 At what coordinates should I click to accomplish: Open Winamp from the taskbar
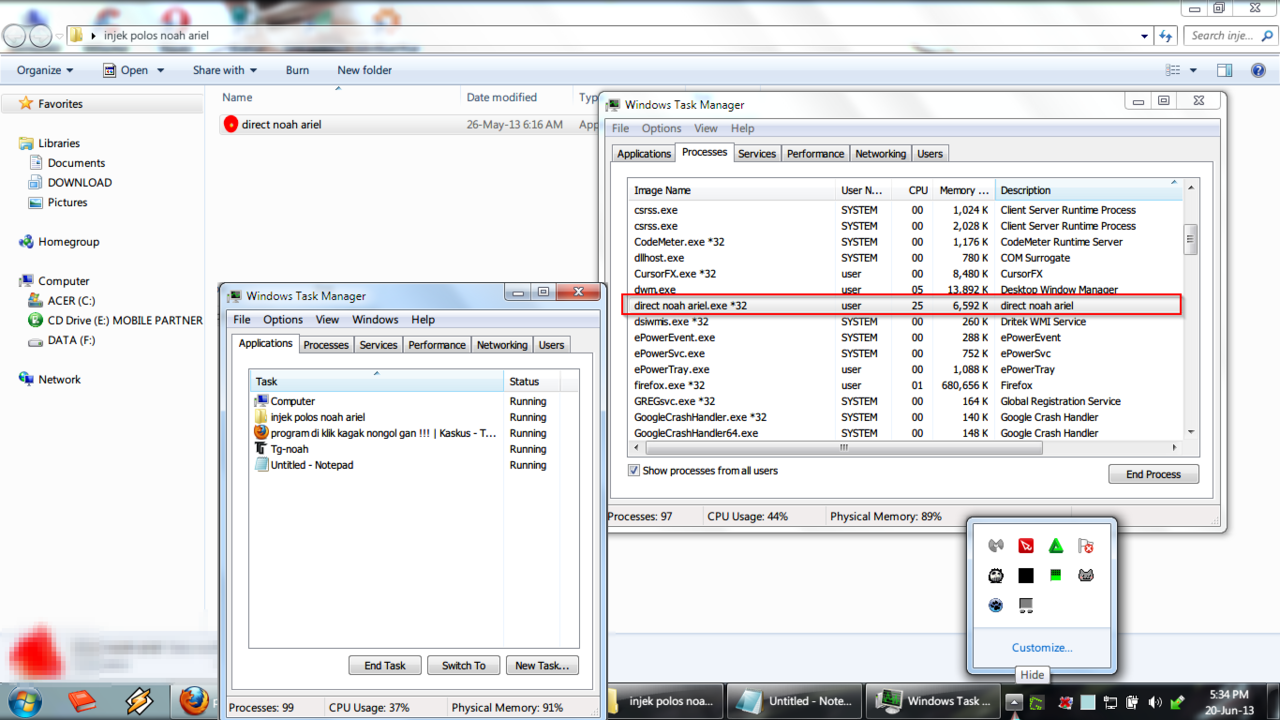click(x=138, y=701)
